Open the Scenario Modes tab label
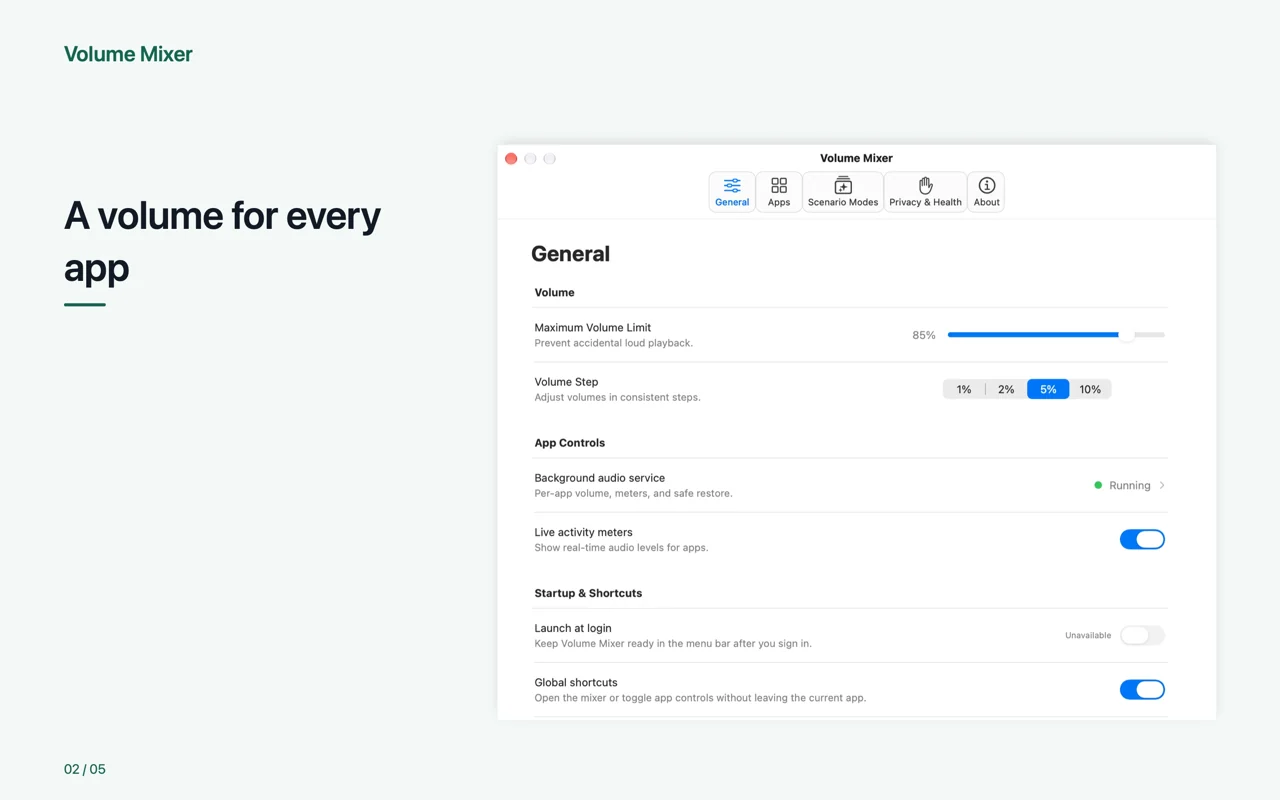 843,202
